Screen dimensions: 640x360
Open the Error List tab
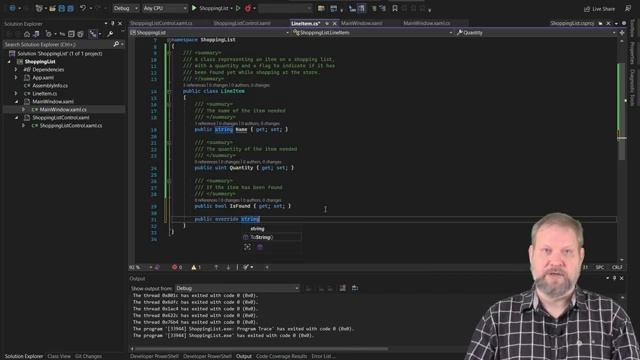click(323, 356)
